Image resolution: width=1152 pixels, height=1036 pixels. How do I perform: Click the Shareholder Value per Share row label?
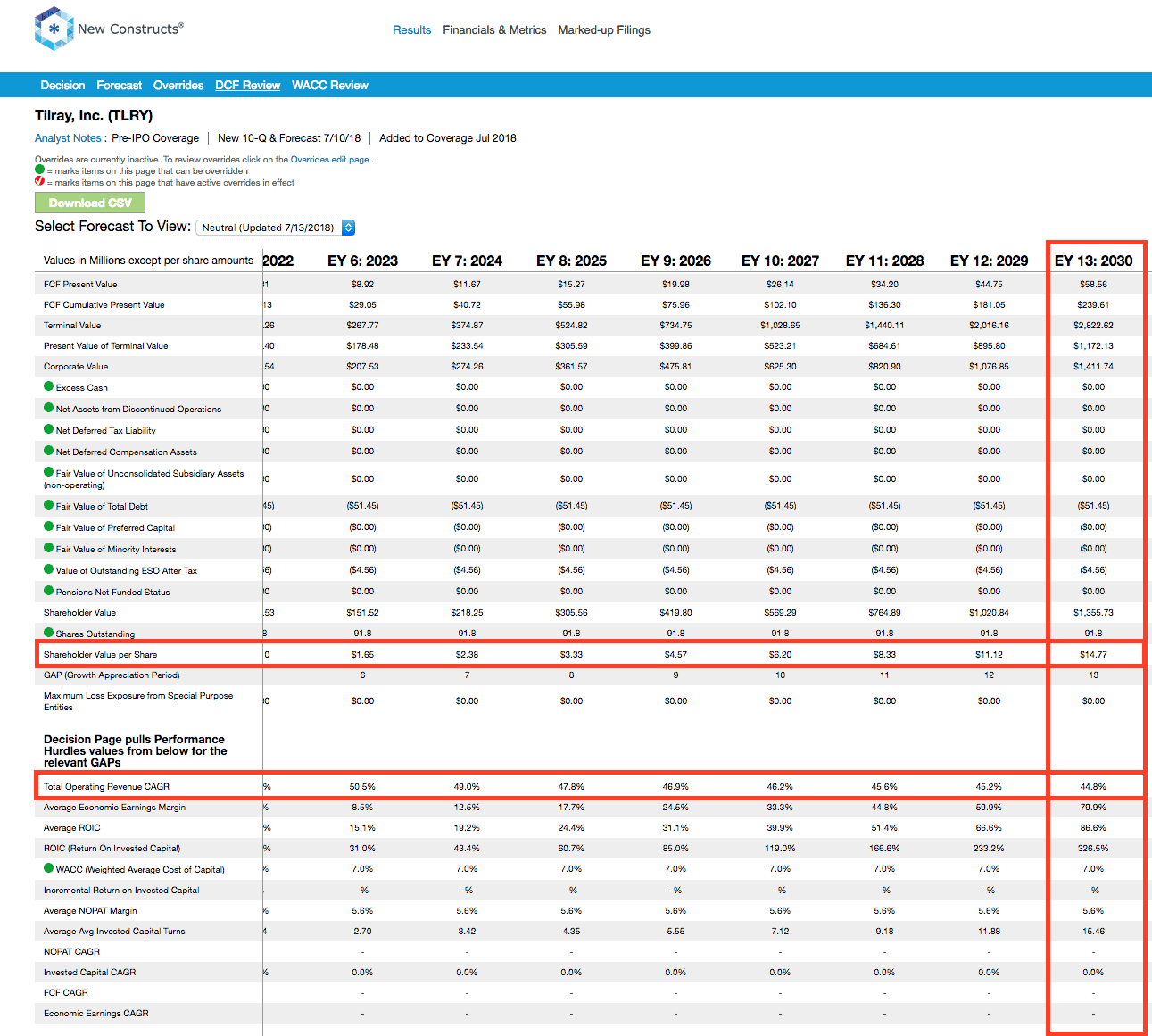pos(100,654)
